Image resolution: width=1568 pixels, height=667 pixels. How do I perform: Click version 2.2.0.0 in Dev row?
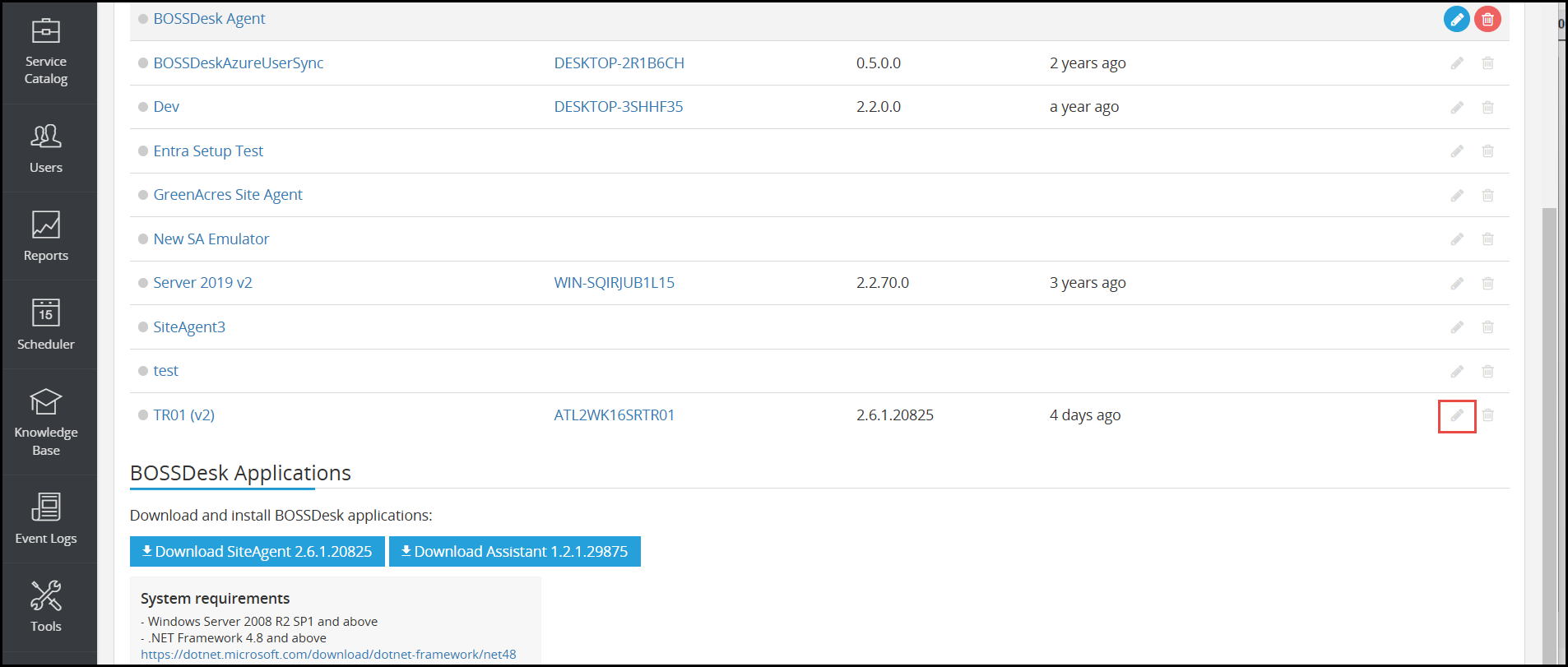point(879,107)
